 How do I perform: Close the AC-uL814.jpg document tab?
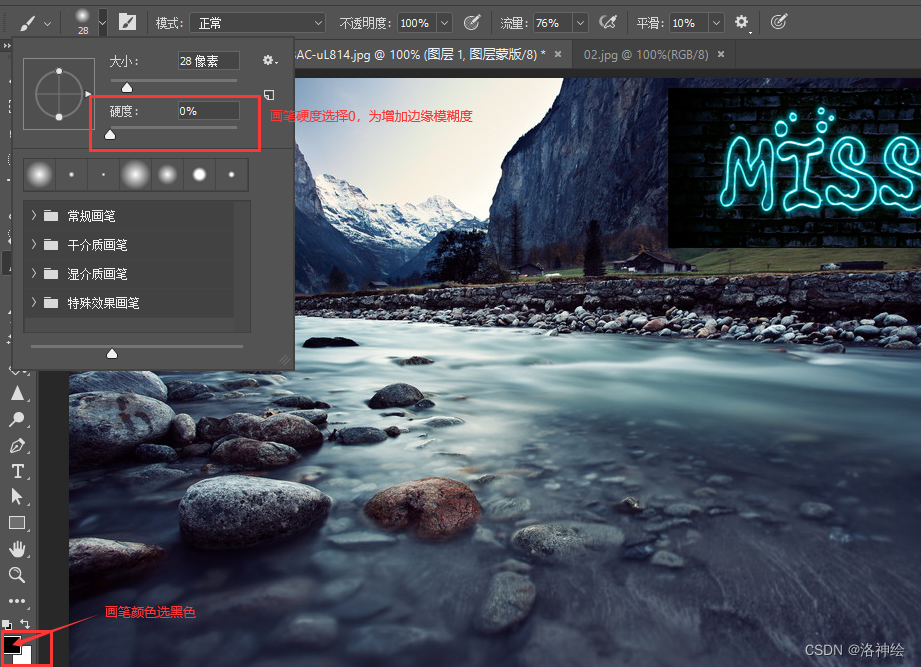click(x=558, y=54)
